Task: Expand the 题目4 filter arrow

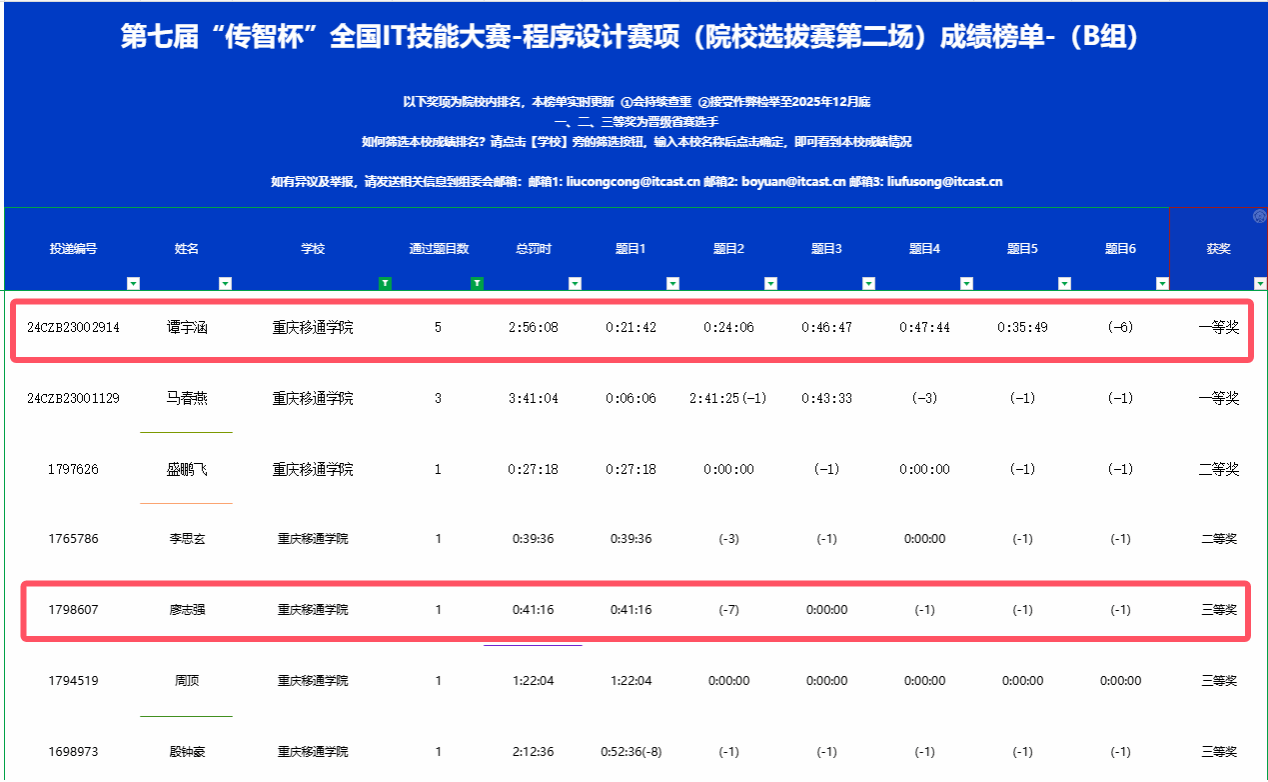Action: click(966, 284)
